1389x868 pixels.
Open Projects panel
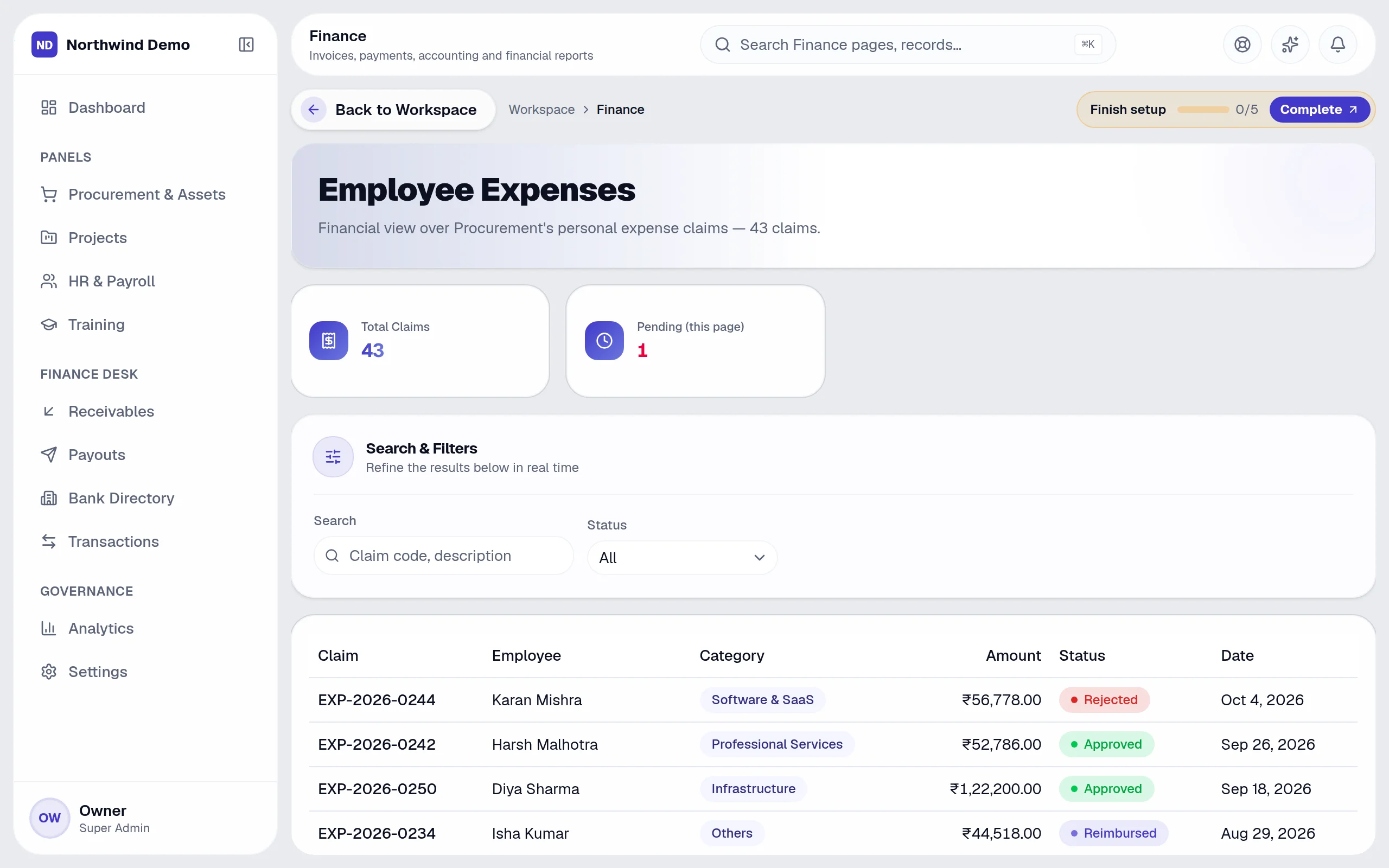97,238
